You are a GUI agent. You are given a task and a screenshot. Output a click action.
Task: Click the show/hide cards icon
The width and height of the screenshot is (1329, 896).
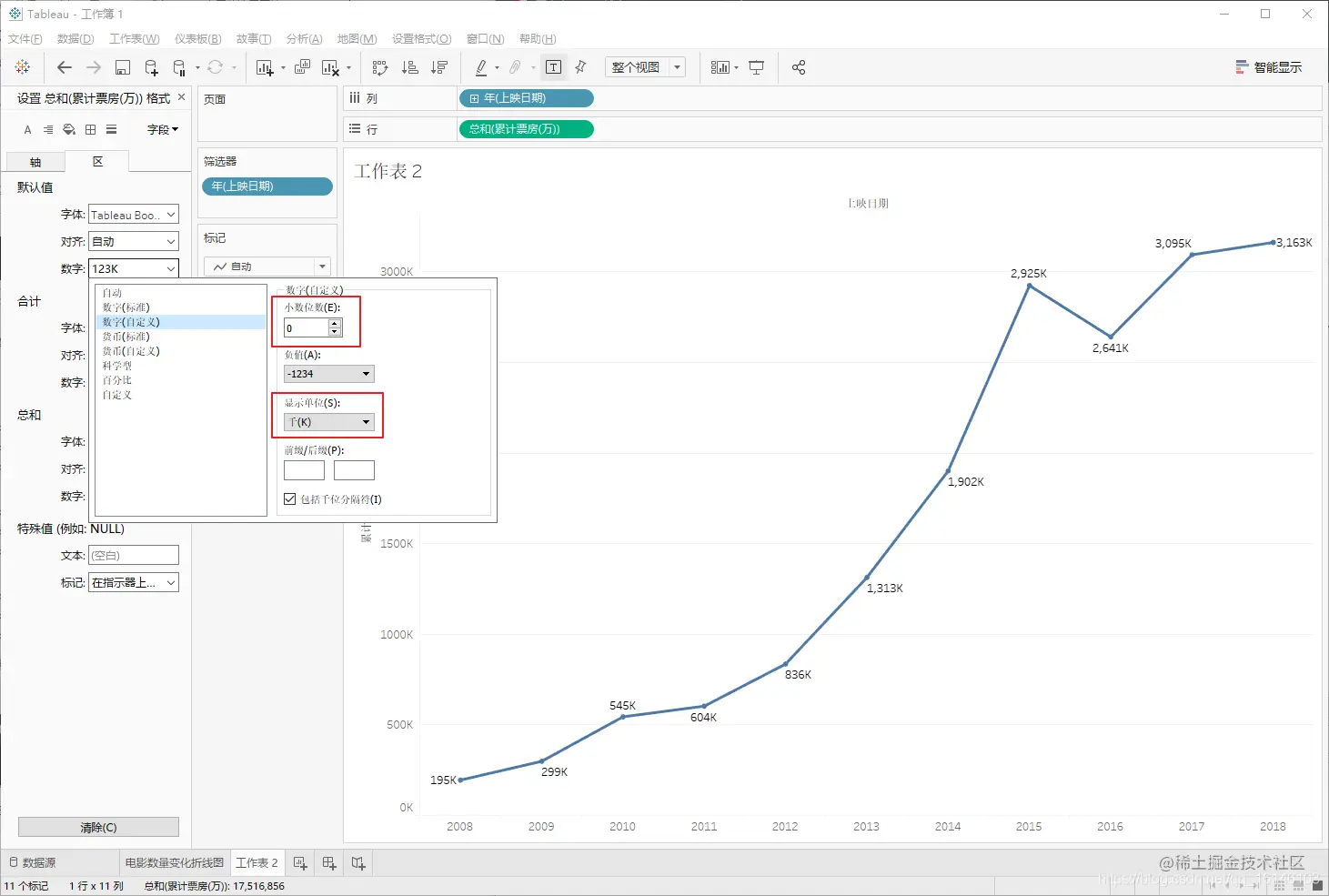pyautogui.click(x=720, y=67)
